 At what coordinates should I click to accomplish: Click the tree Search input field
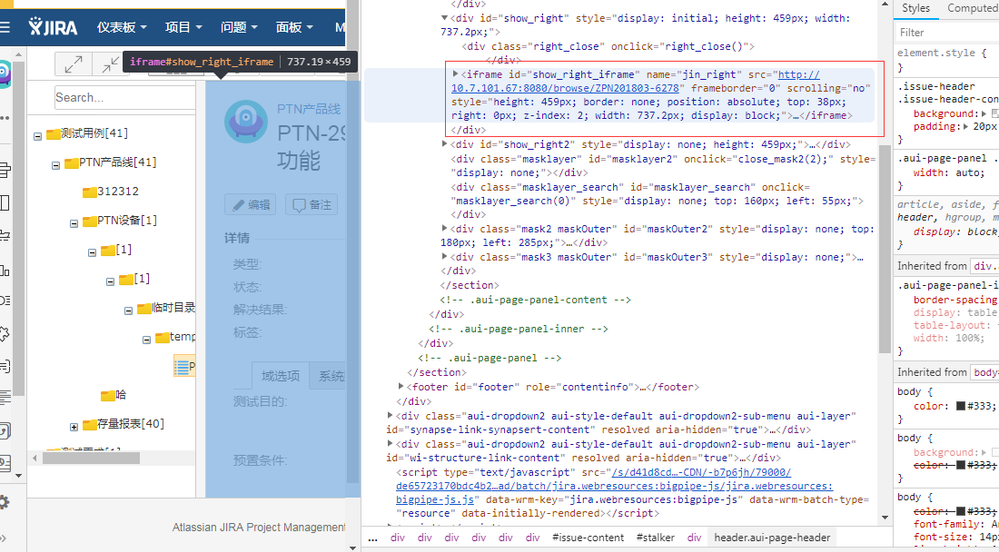click(124, 98)
